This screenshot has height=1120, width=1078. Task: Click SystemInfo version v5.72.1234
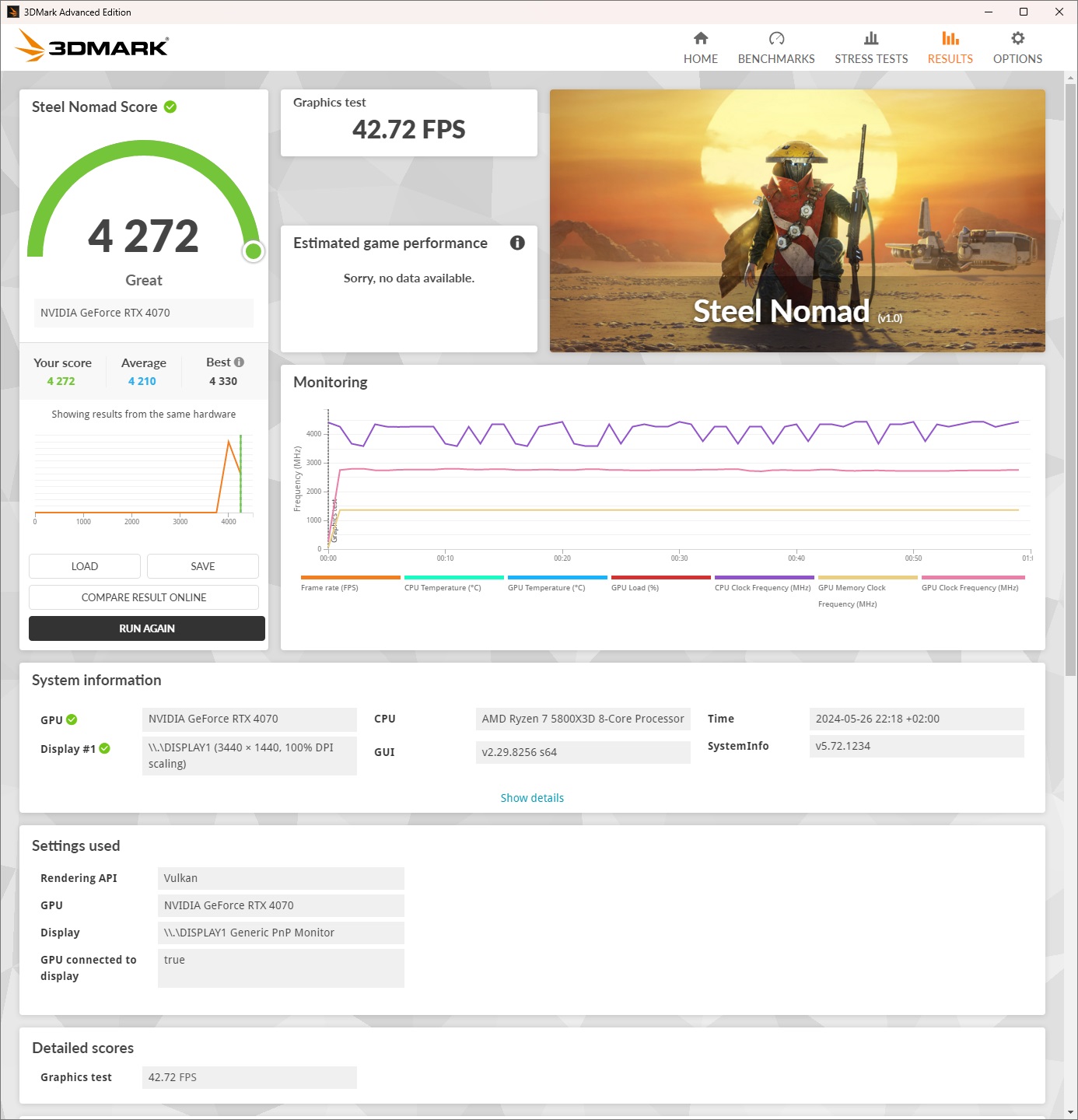click(917, 746)
